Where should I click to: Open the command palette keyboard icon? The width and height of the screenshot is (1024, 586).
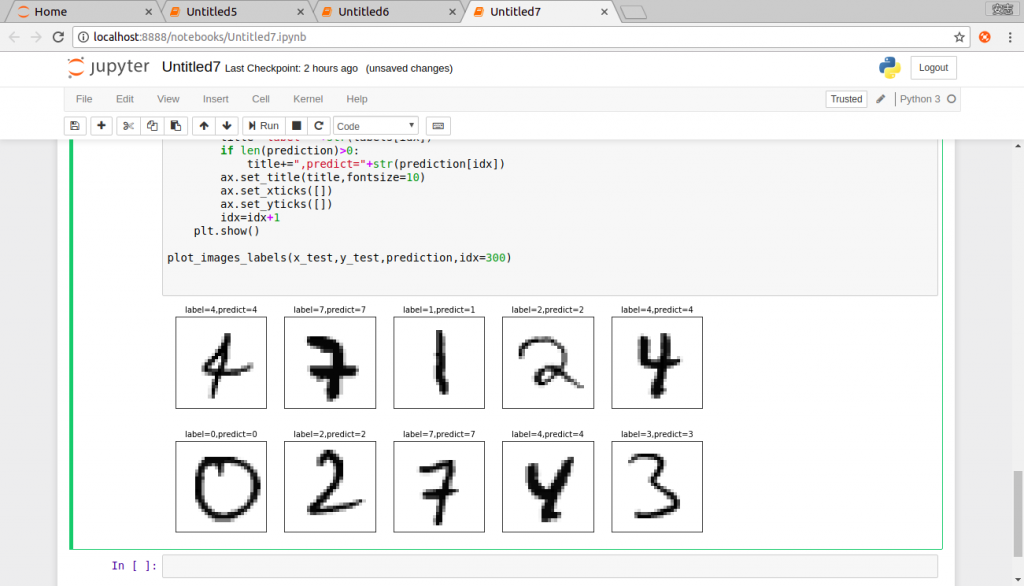(x=438, y=125)
